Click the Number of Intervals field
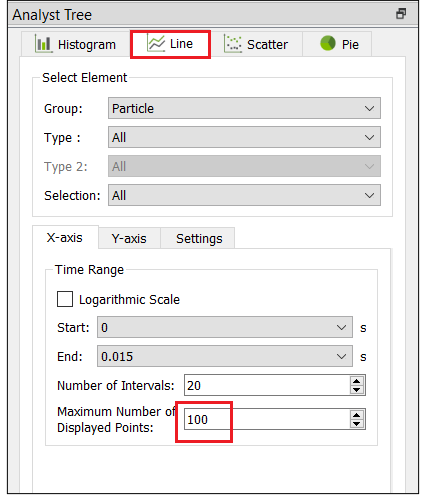 267,385
